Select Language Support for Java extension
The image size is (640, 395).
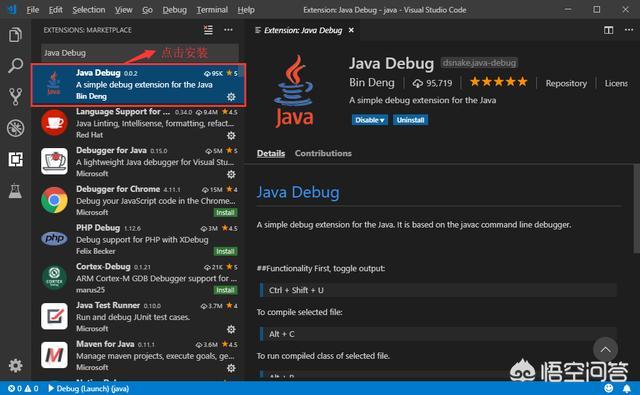pyautogui.click(x=138, y=123)
